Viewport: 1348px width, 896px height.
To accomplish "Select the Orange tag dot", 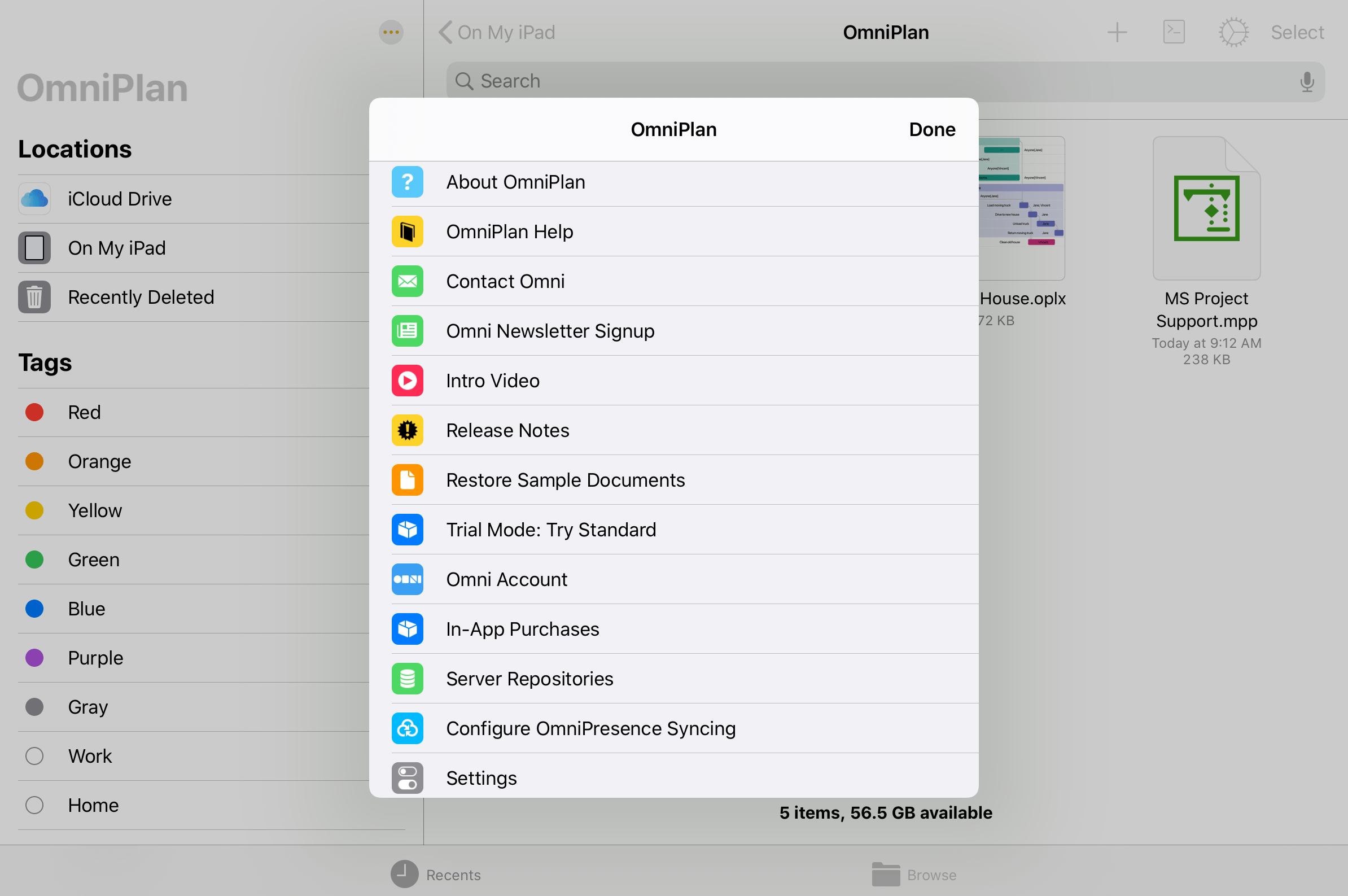I will (x=34, y=461).
